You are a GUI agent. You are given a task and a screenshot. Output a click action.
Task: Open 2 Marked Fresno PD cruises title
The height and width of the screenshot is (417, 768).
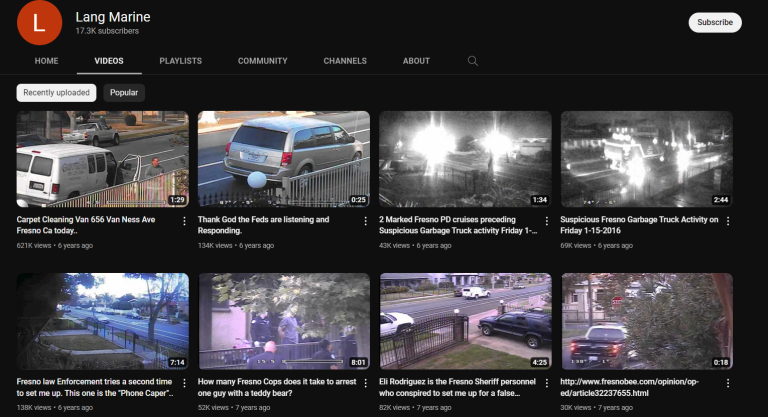(x=458, y=225)
